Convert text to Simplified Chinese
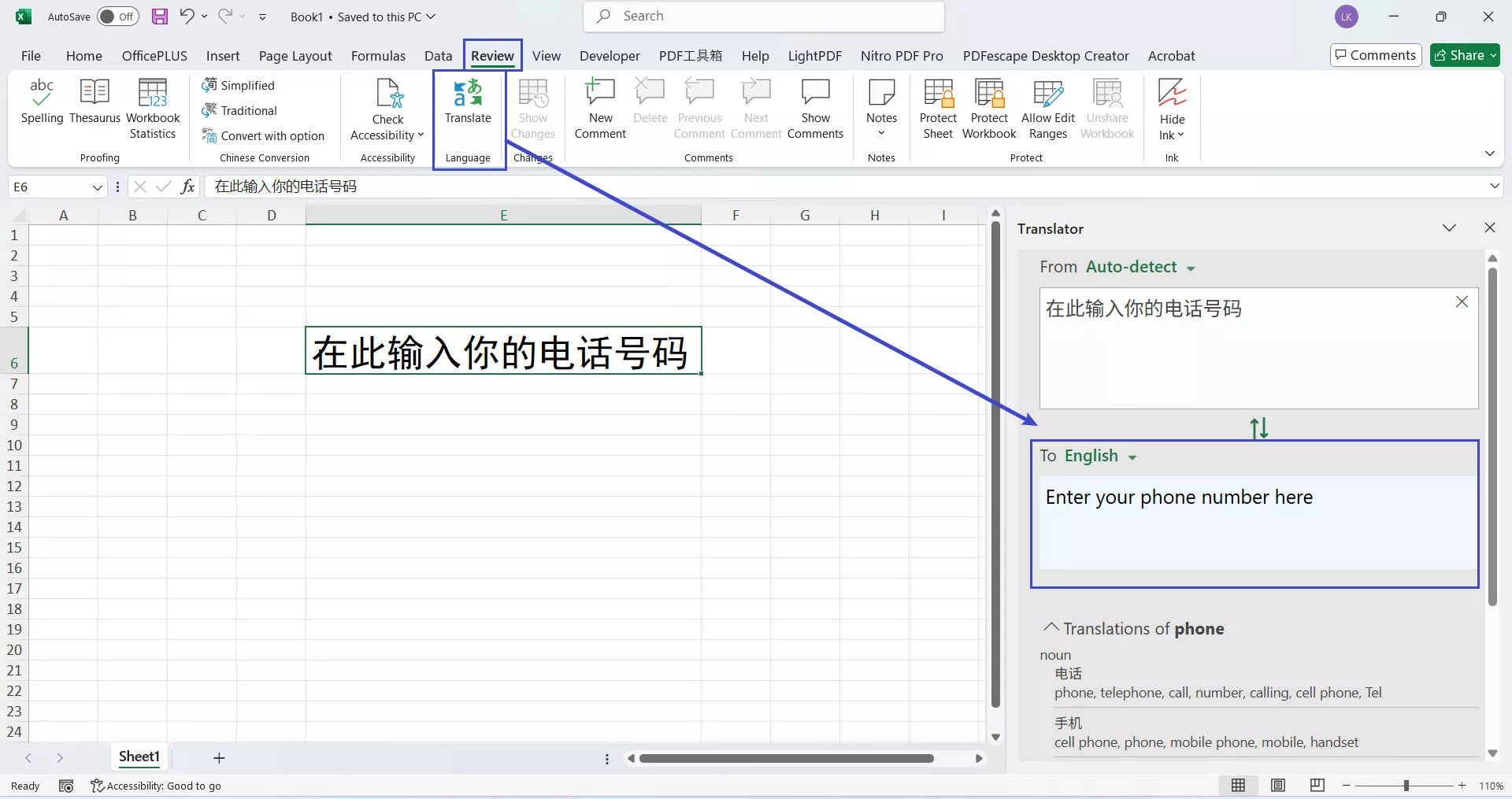The height and width of the screenshot is (799, 1512). pos(239,84)
